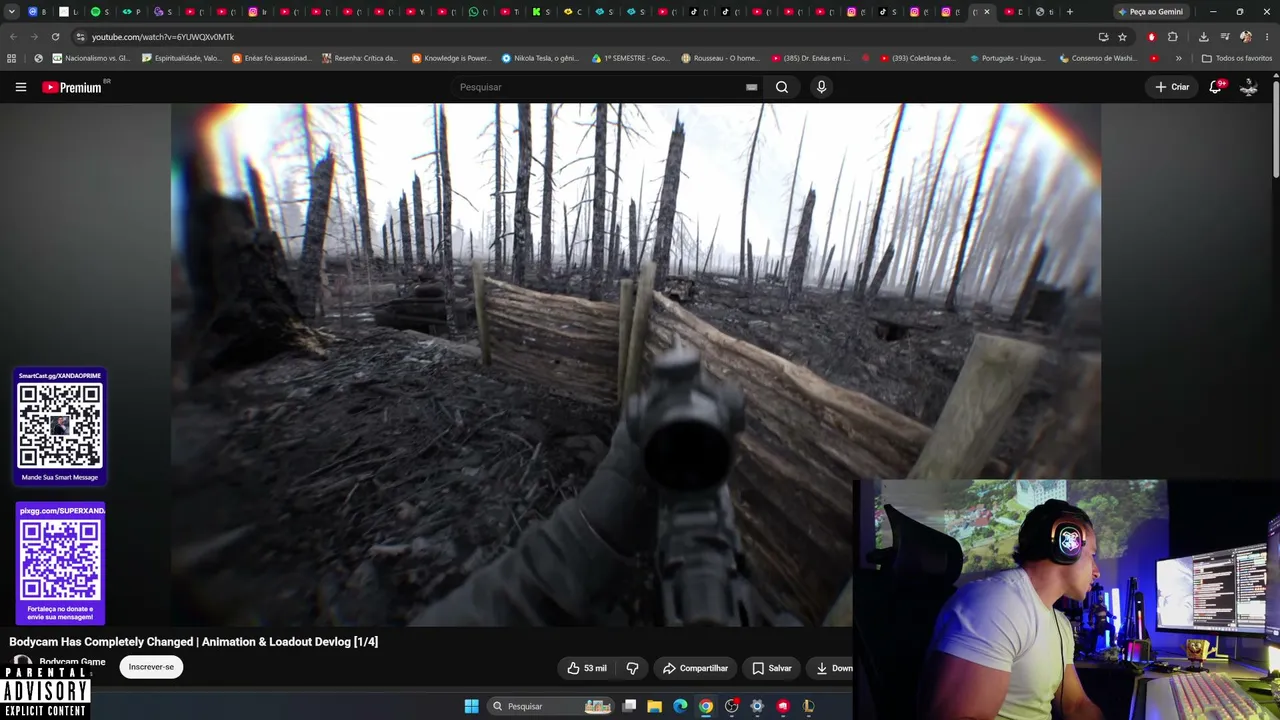Open the Chrome extensions puzzle icon
Image resolution: width=1280 pixels, height=720 pixels.
tap(1173, 37)
